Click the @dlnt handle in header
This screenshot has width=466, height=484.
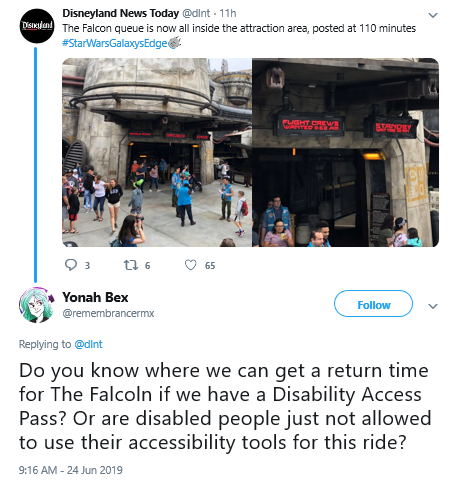[196, 13]
